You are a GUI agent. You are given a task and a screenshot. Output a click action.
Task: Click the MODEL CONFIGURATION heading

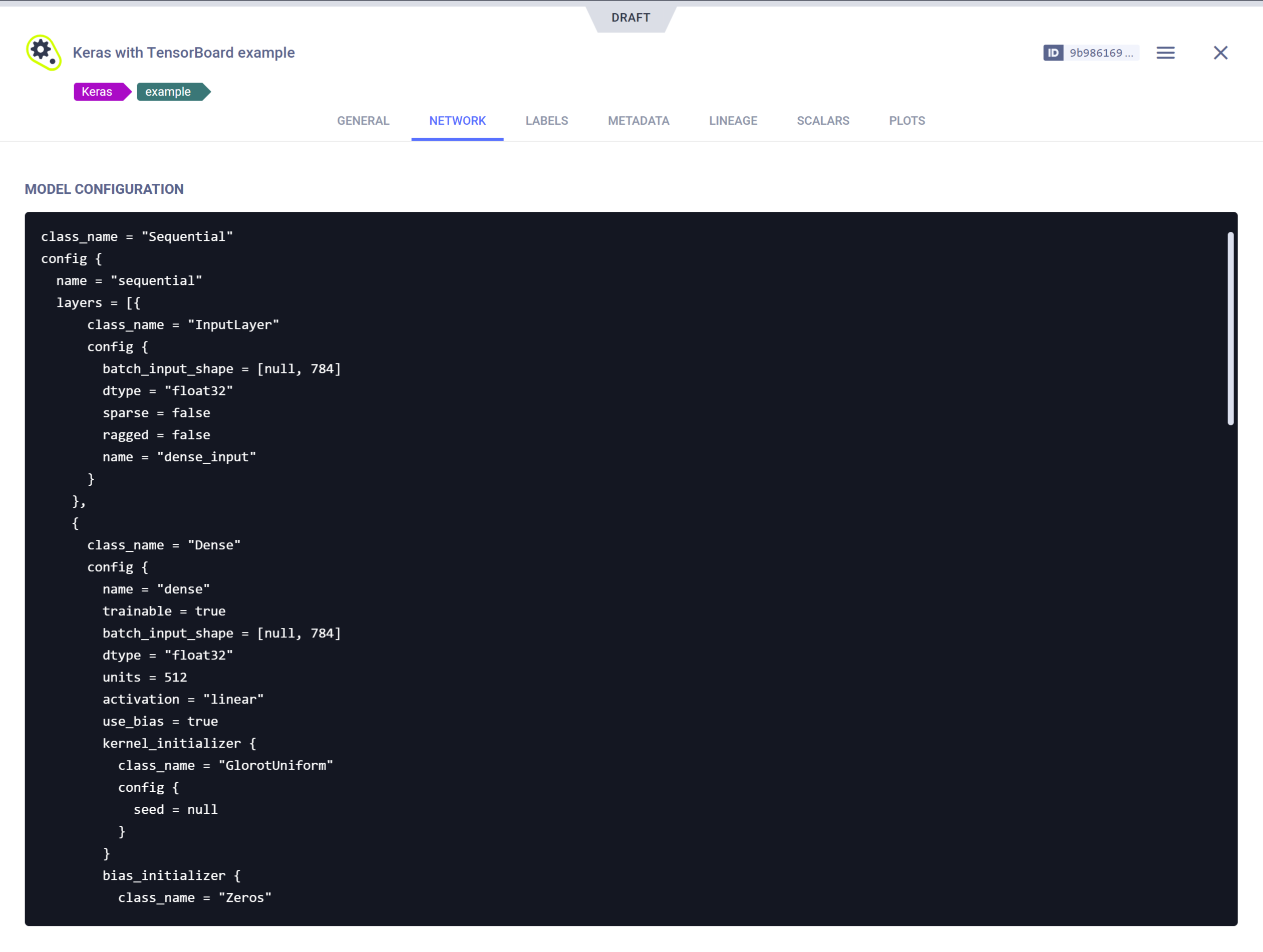pos(104,188)
